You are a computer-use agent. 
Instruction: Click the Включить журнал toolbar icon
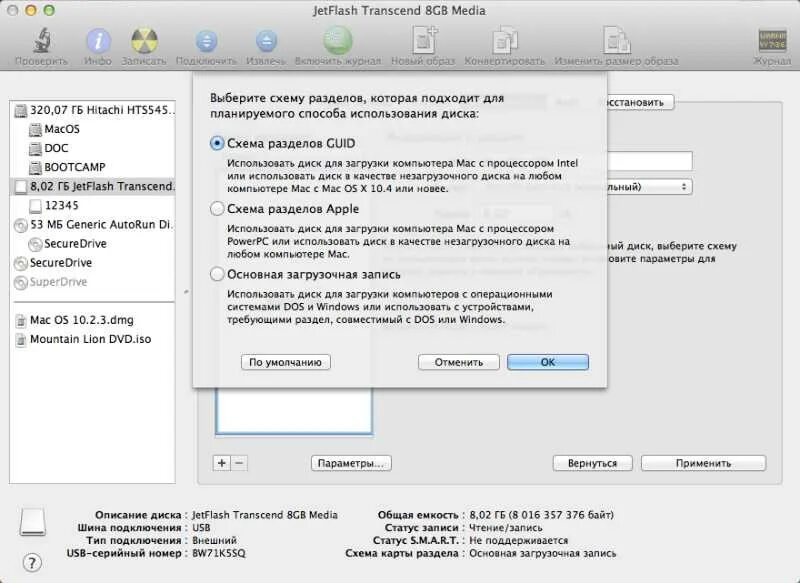pyautogui.click(x=338, y=40)
